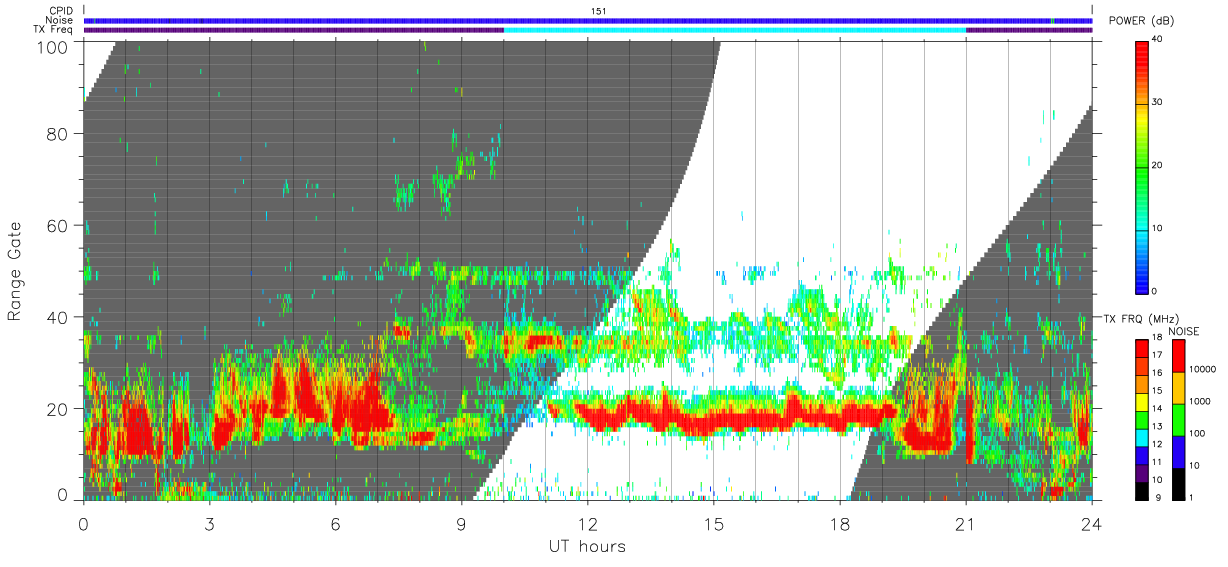Screen dimensions: 1228x567
Task: Click the cyan segment of the TX Freq bar
Action: tap(735, 30)
